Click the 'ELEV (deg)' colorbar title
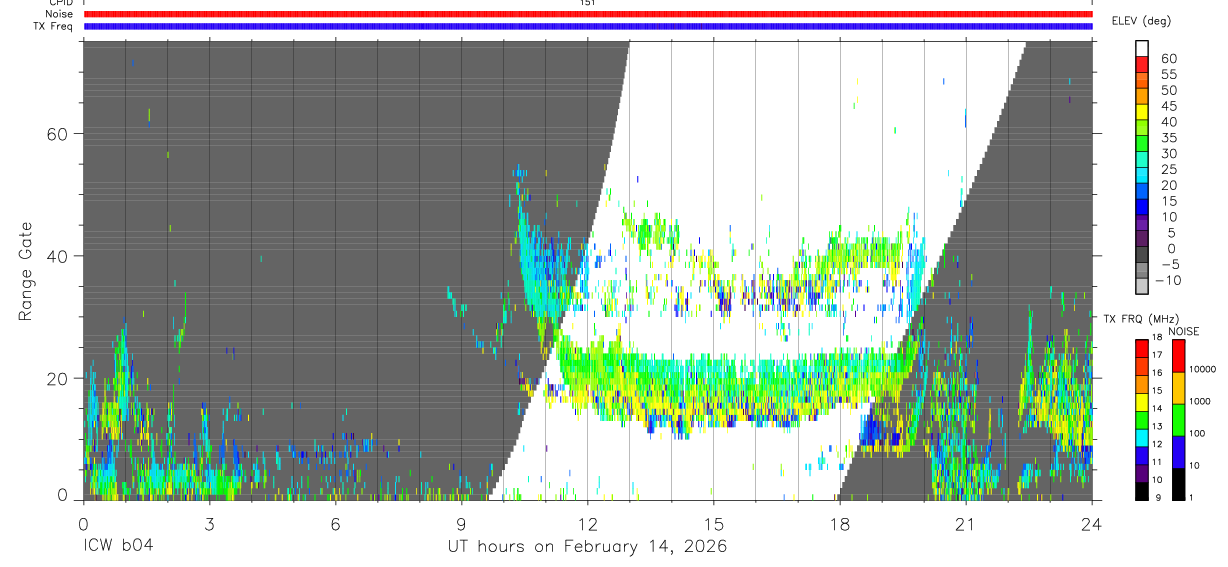 tap(1141, 21)
